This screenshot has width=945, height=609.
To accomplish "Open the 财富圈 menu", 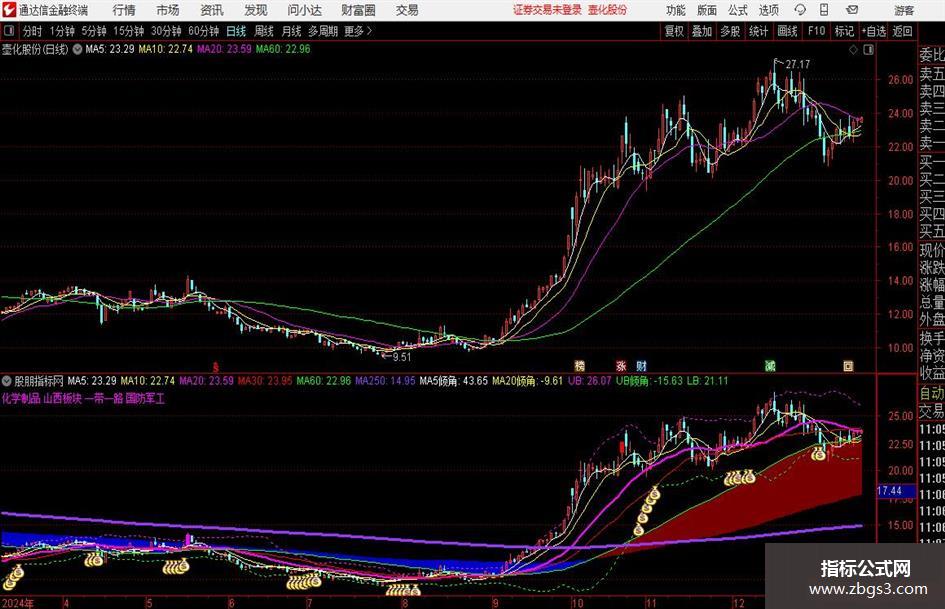I will pyautogui.click(x=358, y=10).
